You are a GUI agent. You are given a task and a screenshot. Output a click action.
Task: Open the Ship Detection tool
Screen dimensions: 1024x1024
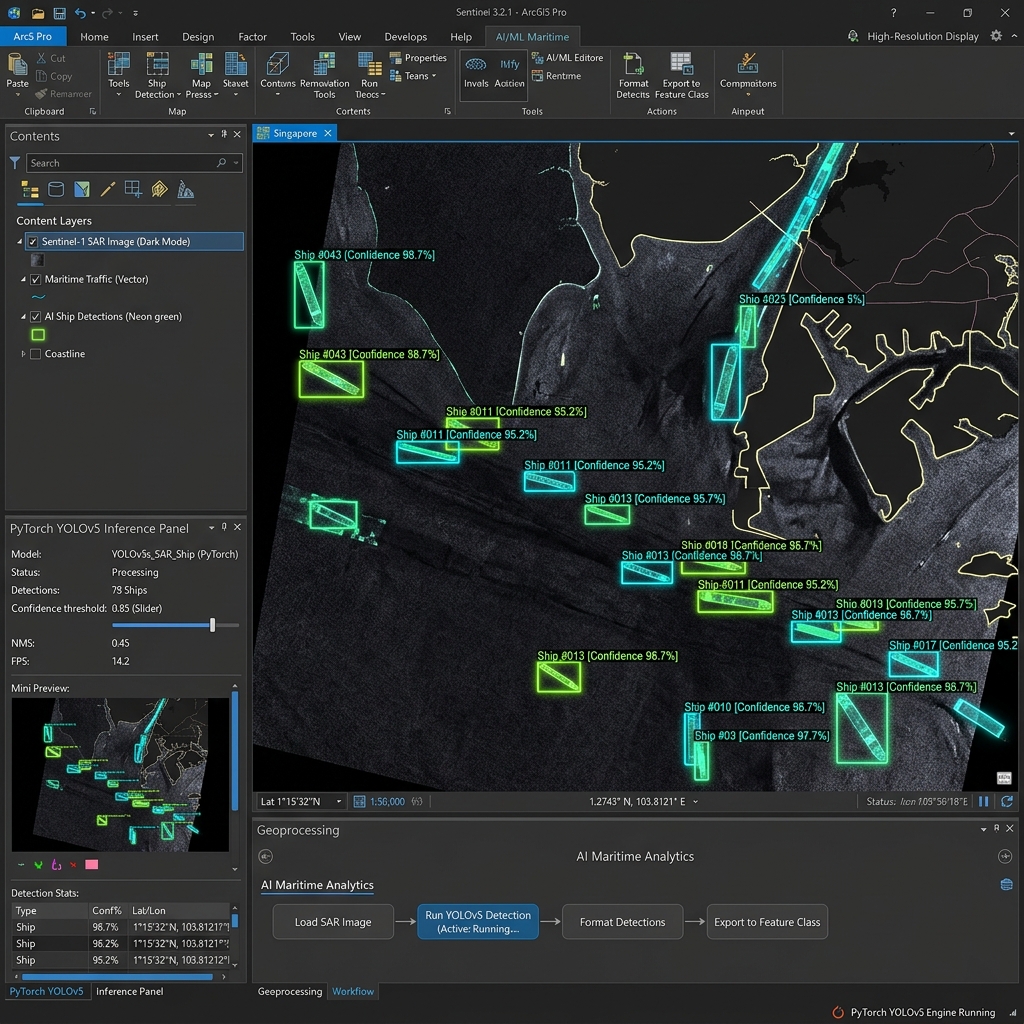click(157, 75)
